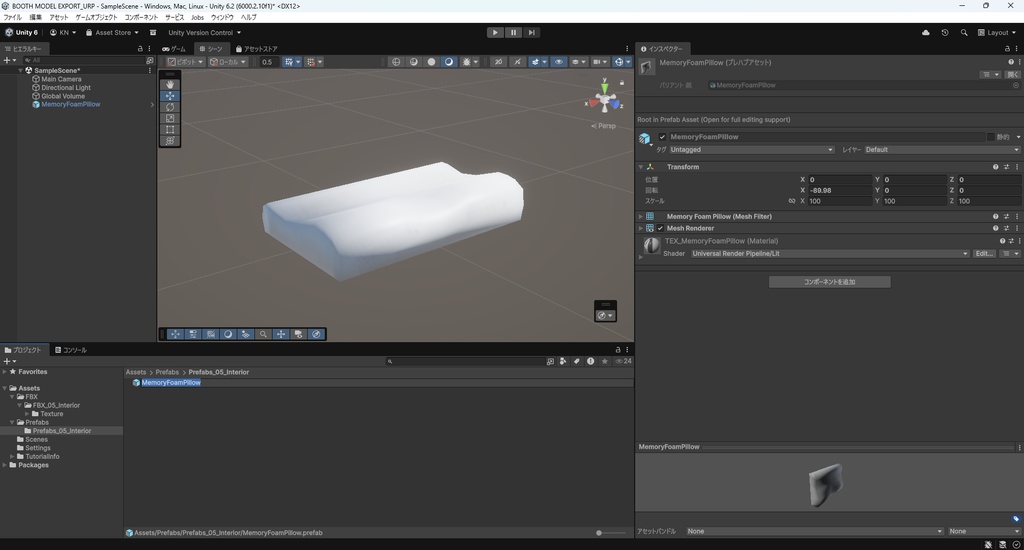Expand the Mesh Filter component

coord(641,217)
